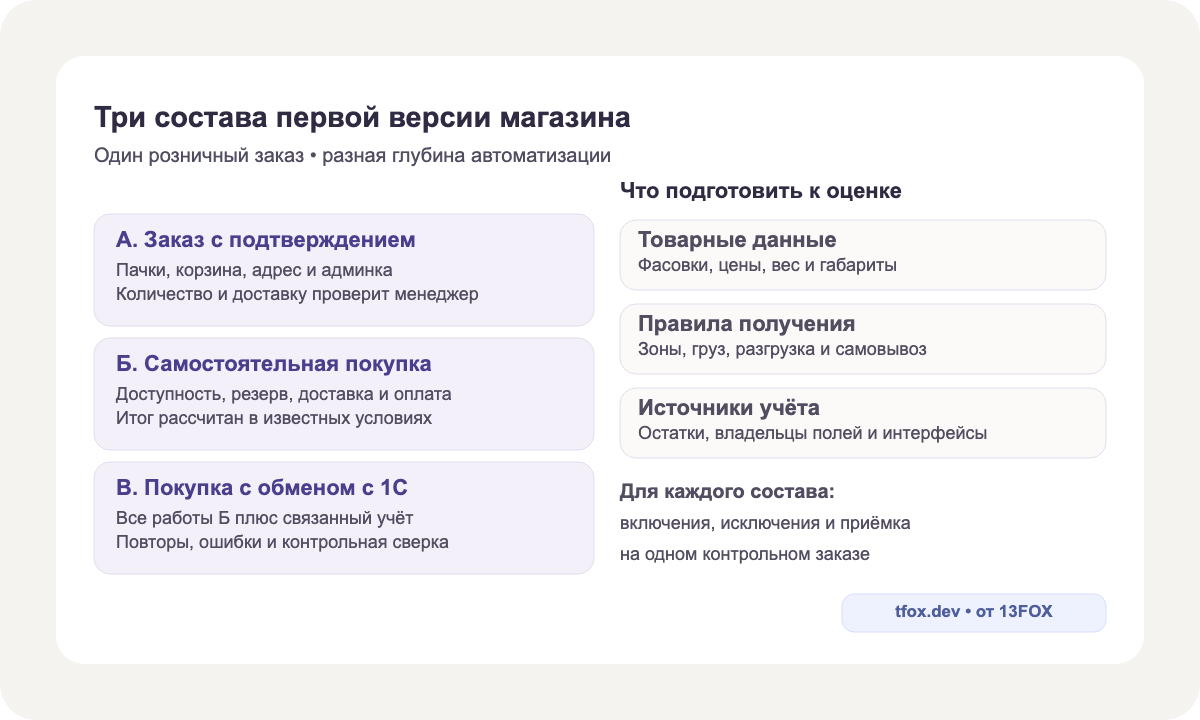Select card 'В. Покупка с обменом с 1С'
This screenshot has width=1200, height=720.
(344, 518)
